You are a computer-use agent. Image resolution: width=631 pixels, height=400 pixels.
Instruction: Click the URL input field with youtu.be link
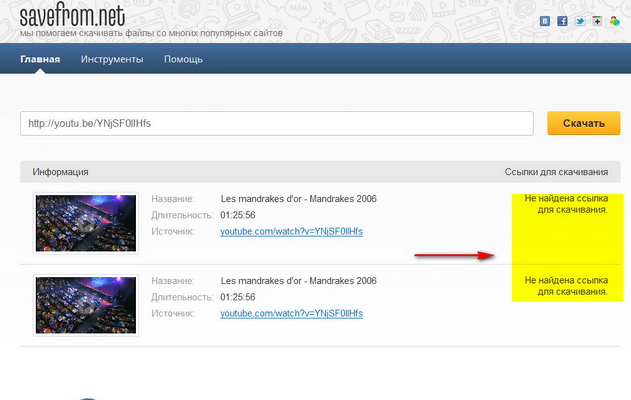[x=277, y=124]
